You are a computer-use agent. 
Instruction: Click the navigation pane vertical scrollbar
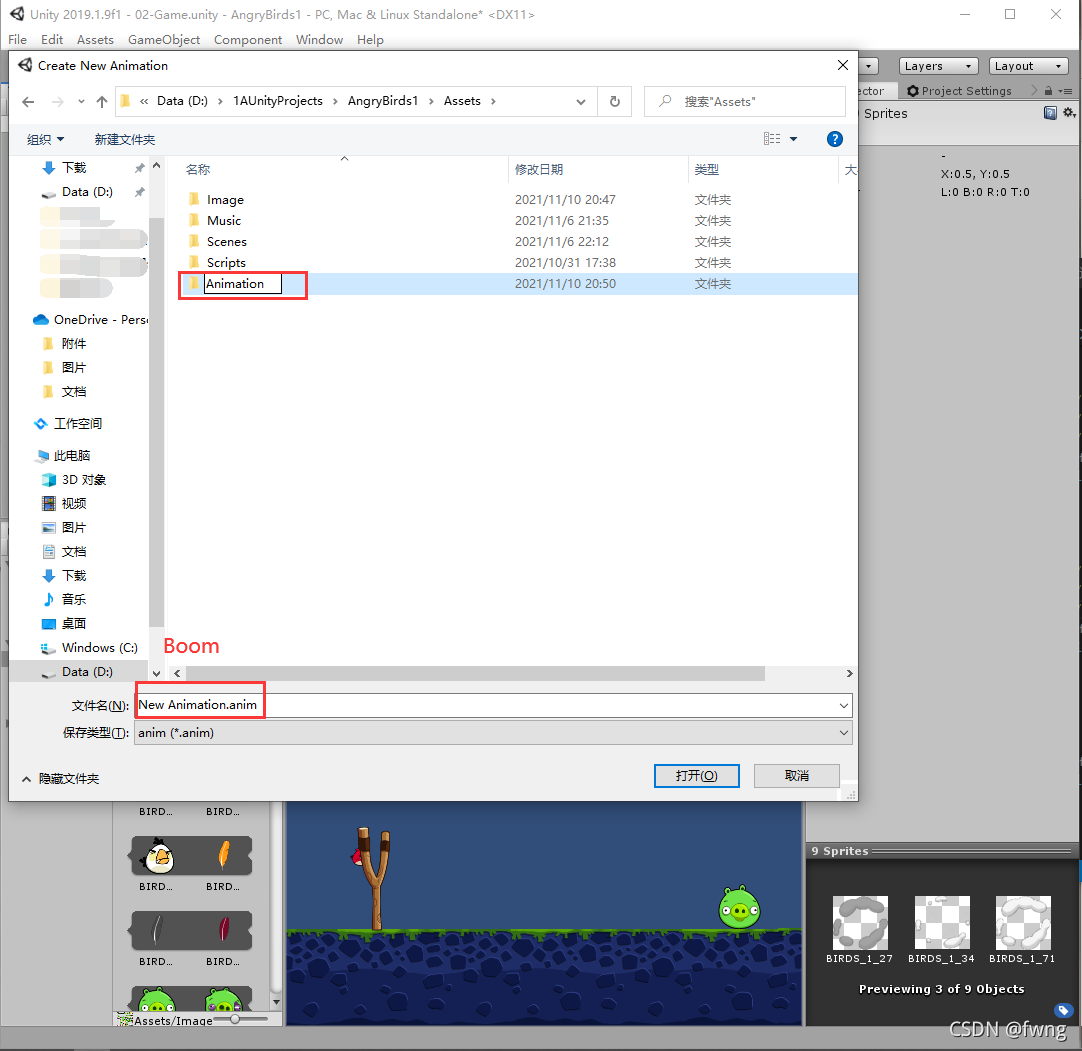[157, 423]
